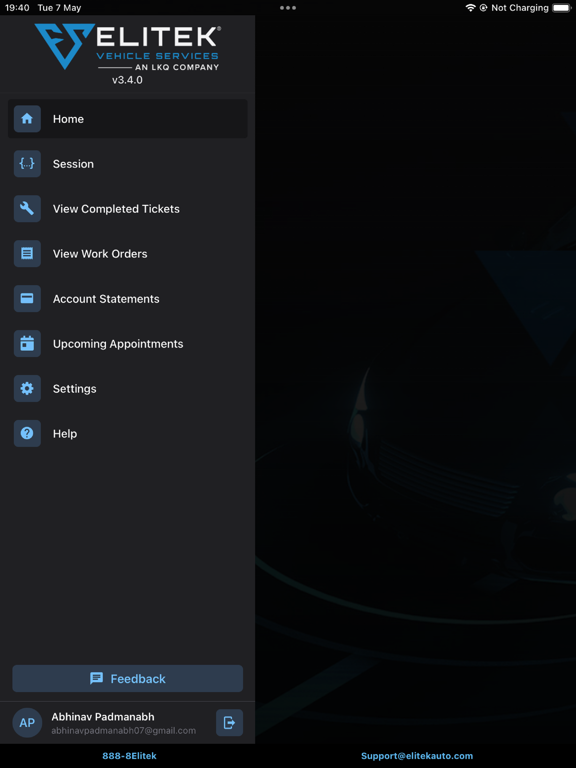The width and height of the screenshot is (576, 768).
Task: Open the Session menu item
Action: pyautogui.click(x=127, y=164)
